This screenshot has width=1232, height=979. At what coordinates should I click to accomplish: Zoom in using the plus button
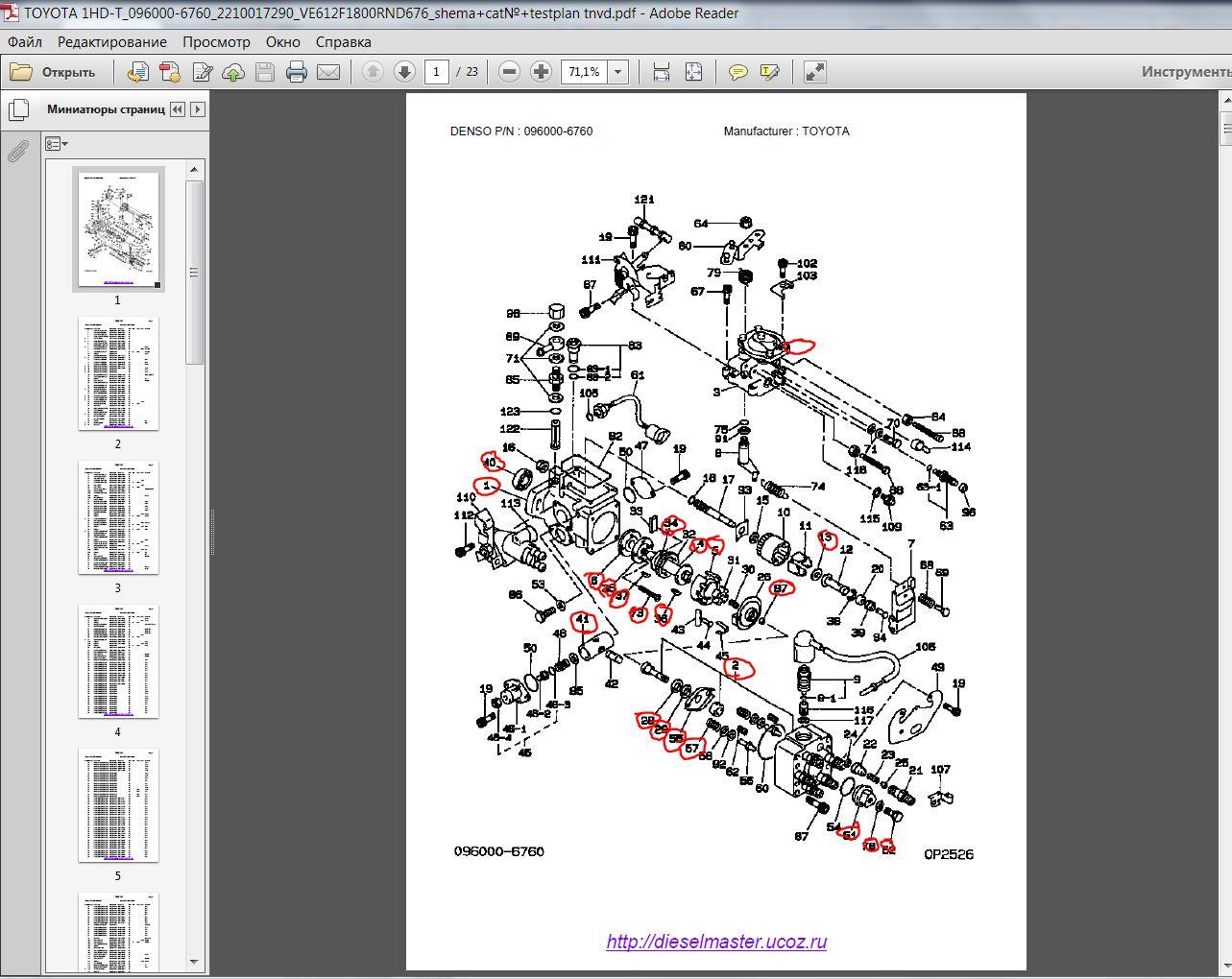pos(542,72)
